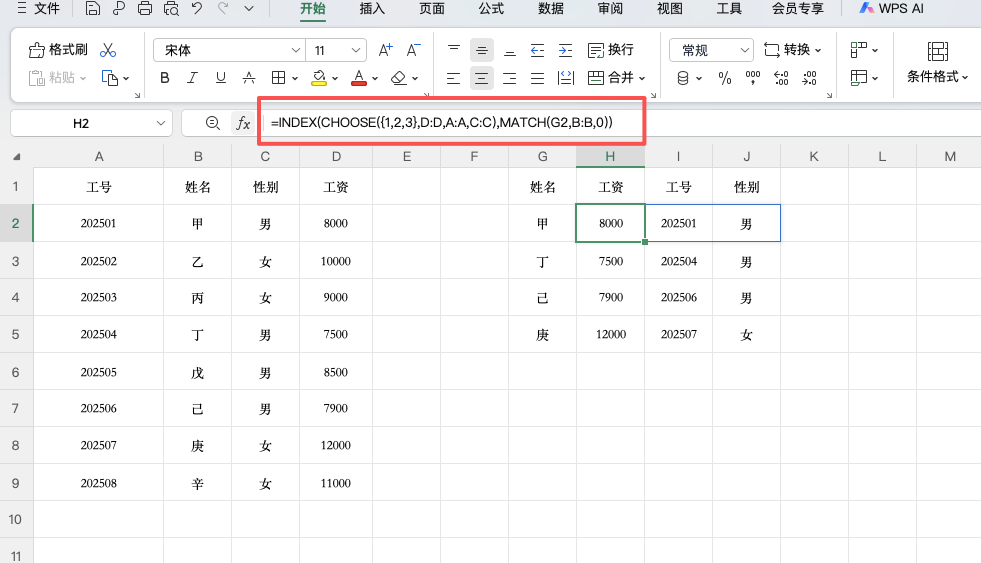Viewport: 981px width, 563px height.
Task: Toggle underline formatting
Action: tap(221, 78)
